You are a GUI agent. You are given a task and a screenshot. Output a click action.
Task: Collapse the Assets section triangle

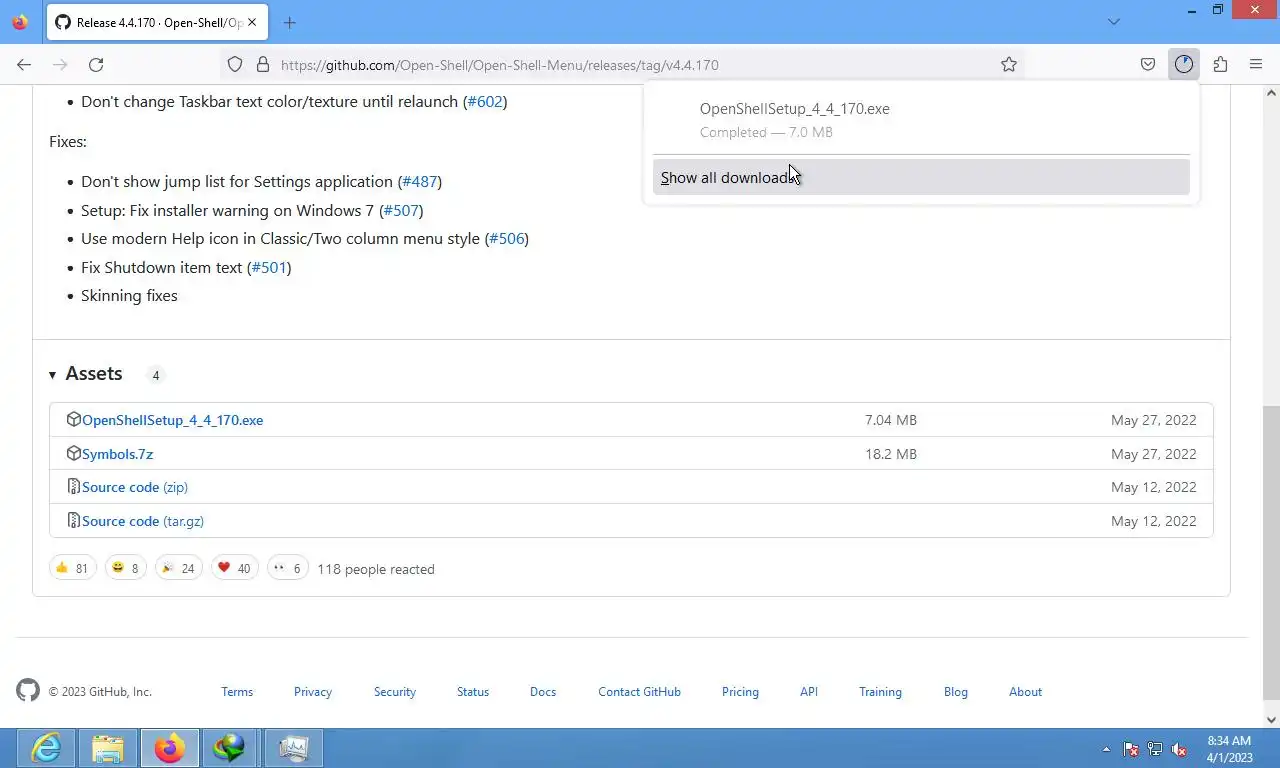click(52, 375)
